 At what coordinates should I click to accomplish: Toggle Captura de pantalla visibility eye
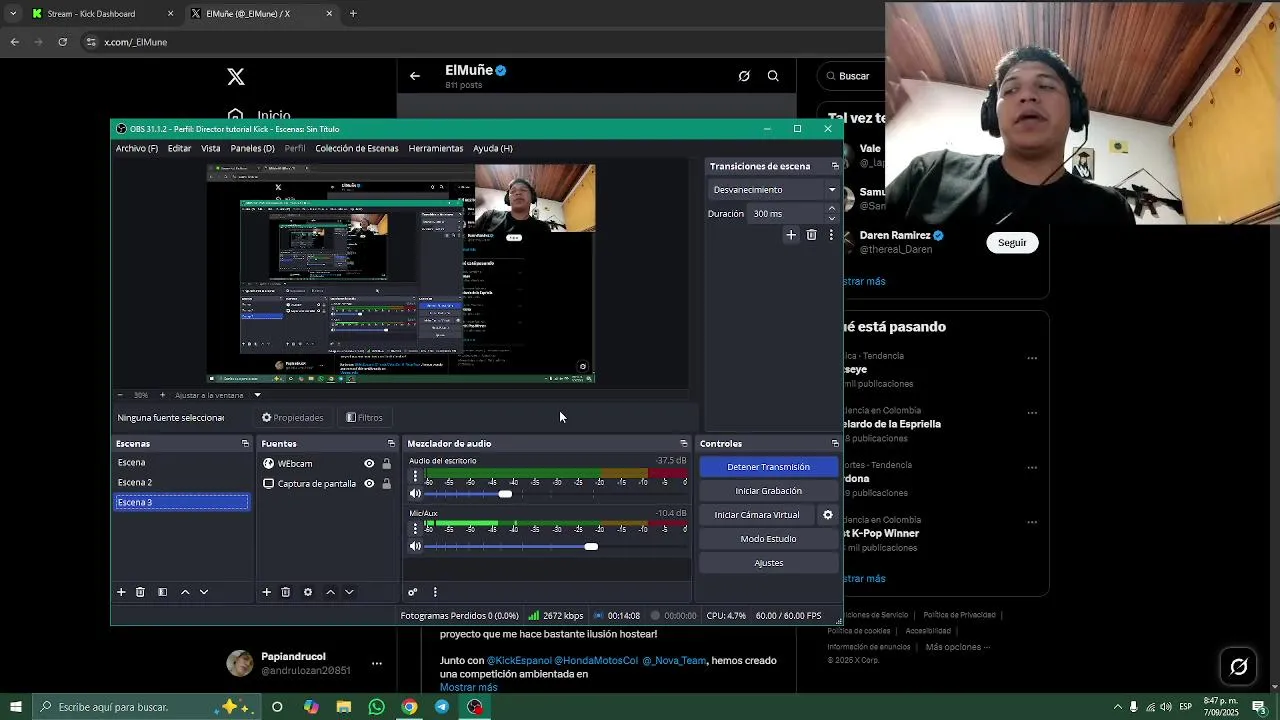click(369, 484)
